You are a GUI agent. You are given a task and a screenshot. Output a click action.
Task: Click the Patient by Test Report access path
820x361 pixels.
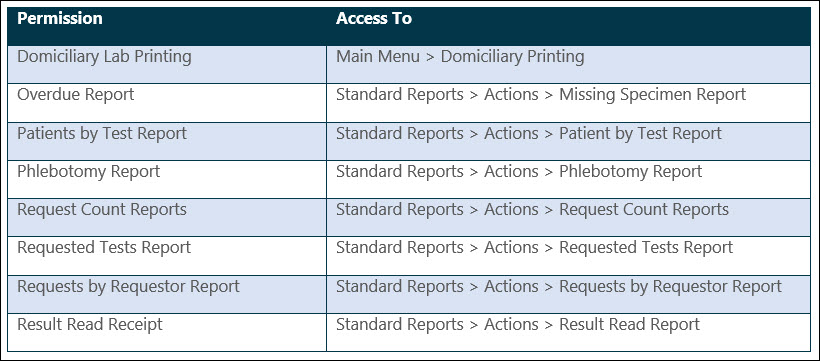[x=529, y=133]
